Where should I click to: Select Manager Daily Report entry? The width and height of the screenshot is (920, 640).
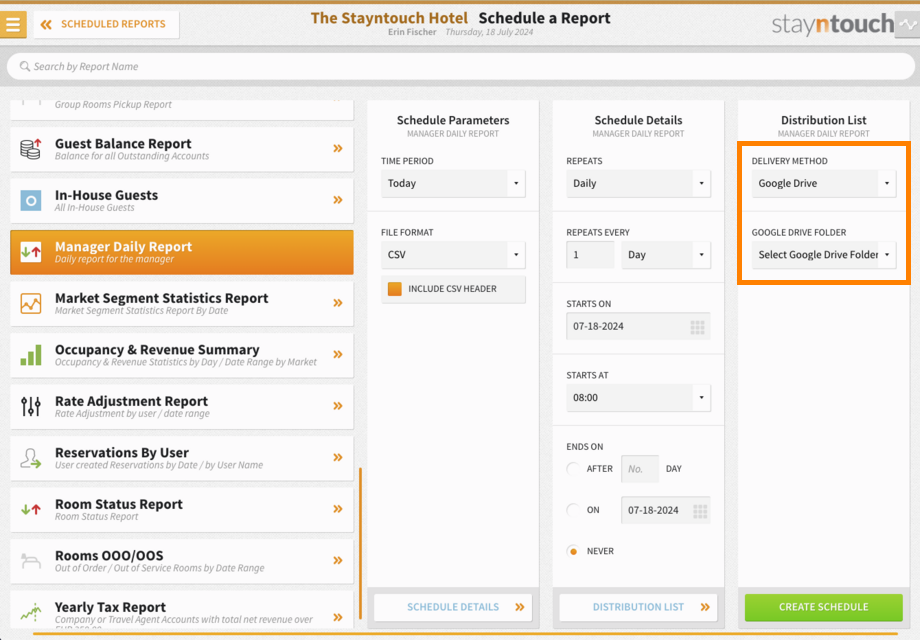[x=182, y=252]
